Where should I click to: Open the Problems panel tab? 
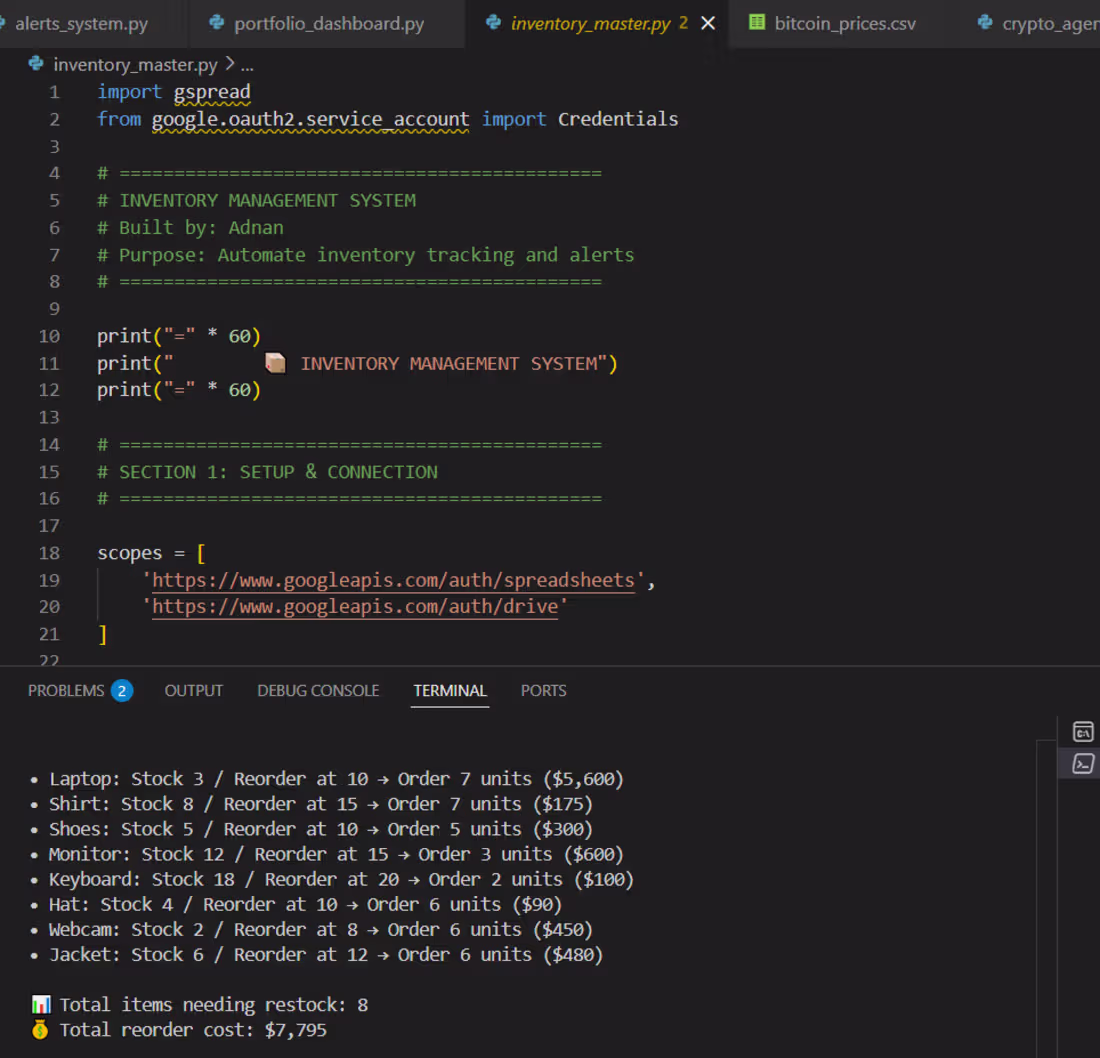click(66, 690)
